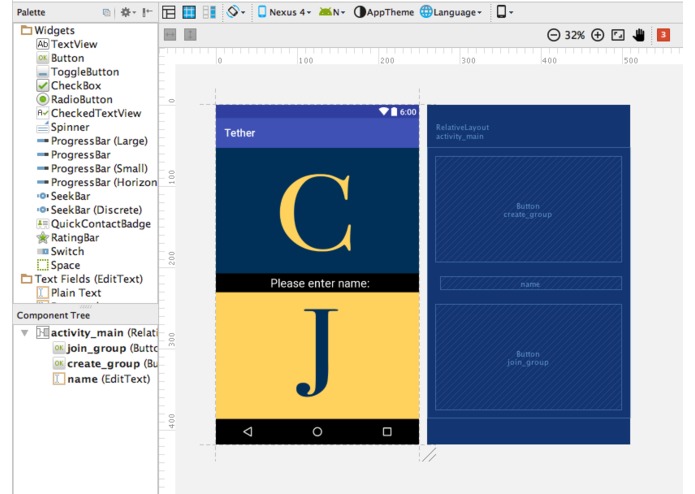Select ProgressBar (Horizontal) in Palette
The height and width of the screenshot is (494, 695).
97,182
